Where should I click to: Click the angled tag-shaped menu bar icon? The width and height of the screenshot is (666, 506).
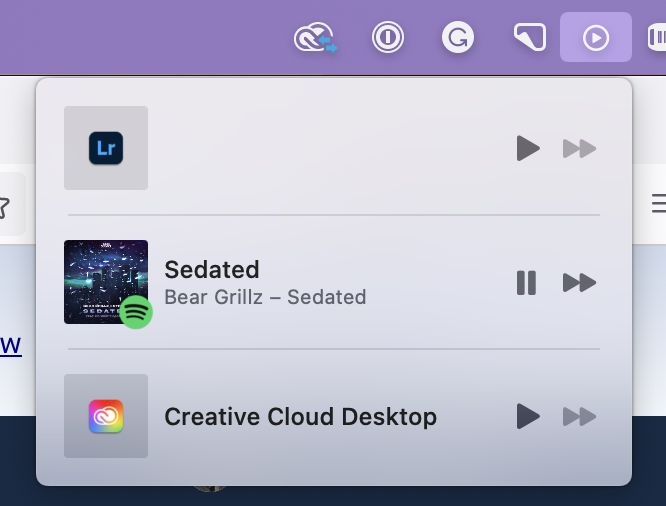click(530, 37)
